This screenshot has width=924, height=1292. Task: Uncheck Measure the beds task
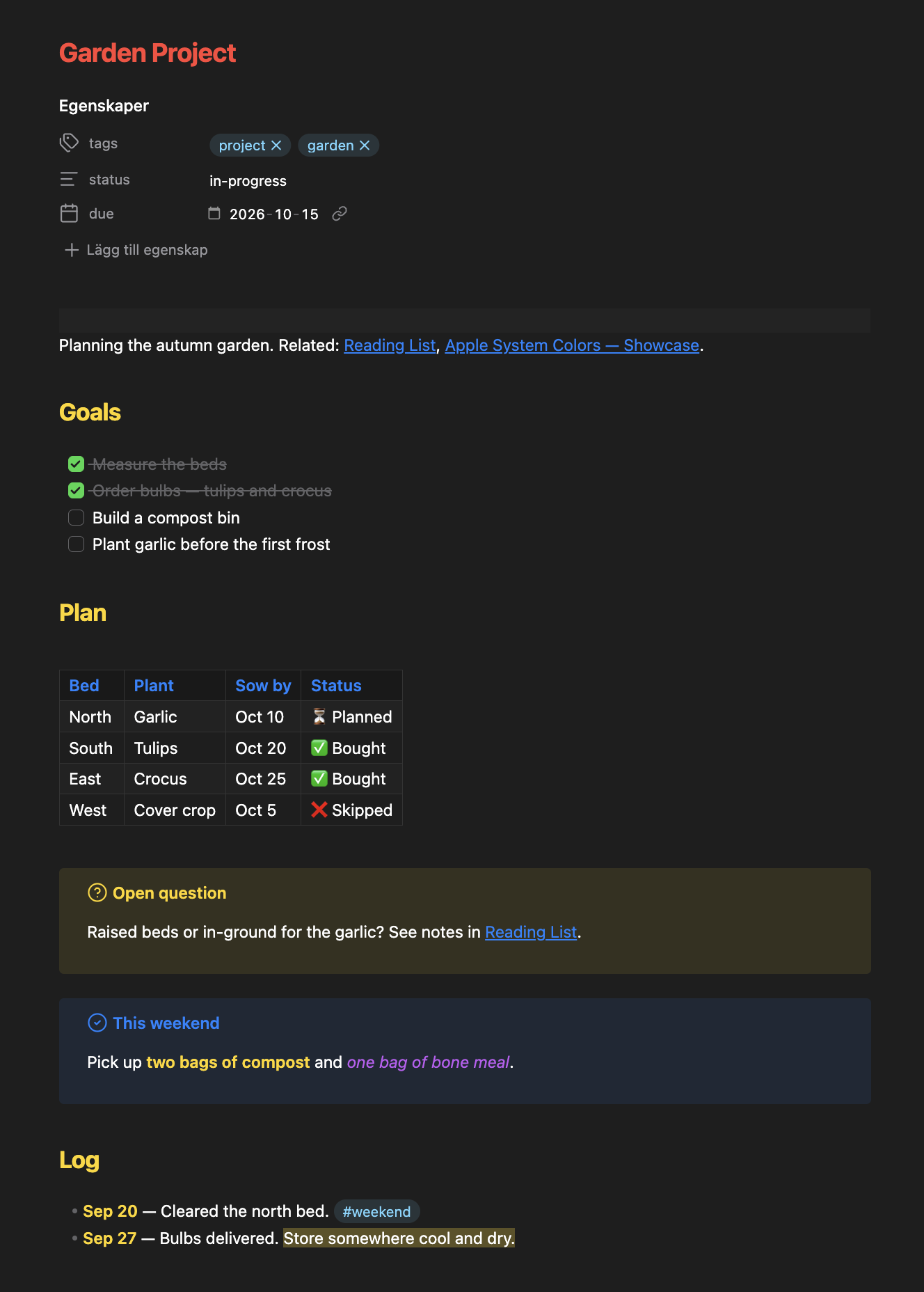click(77, 464)
